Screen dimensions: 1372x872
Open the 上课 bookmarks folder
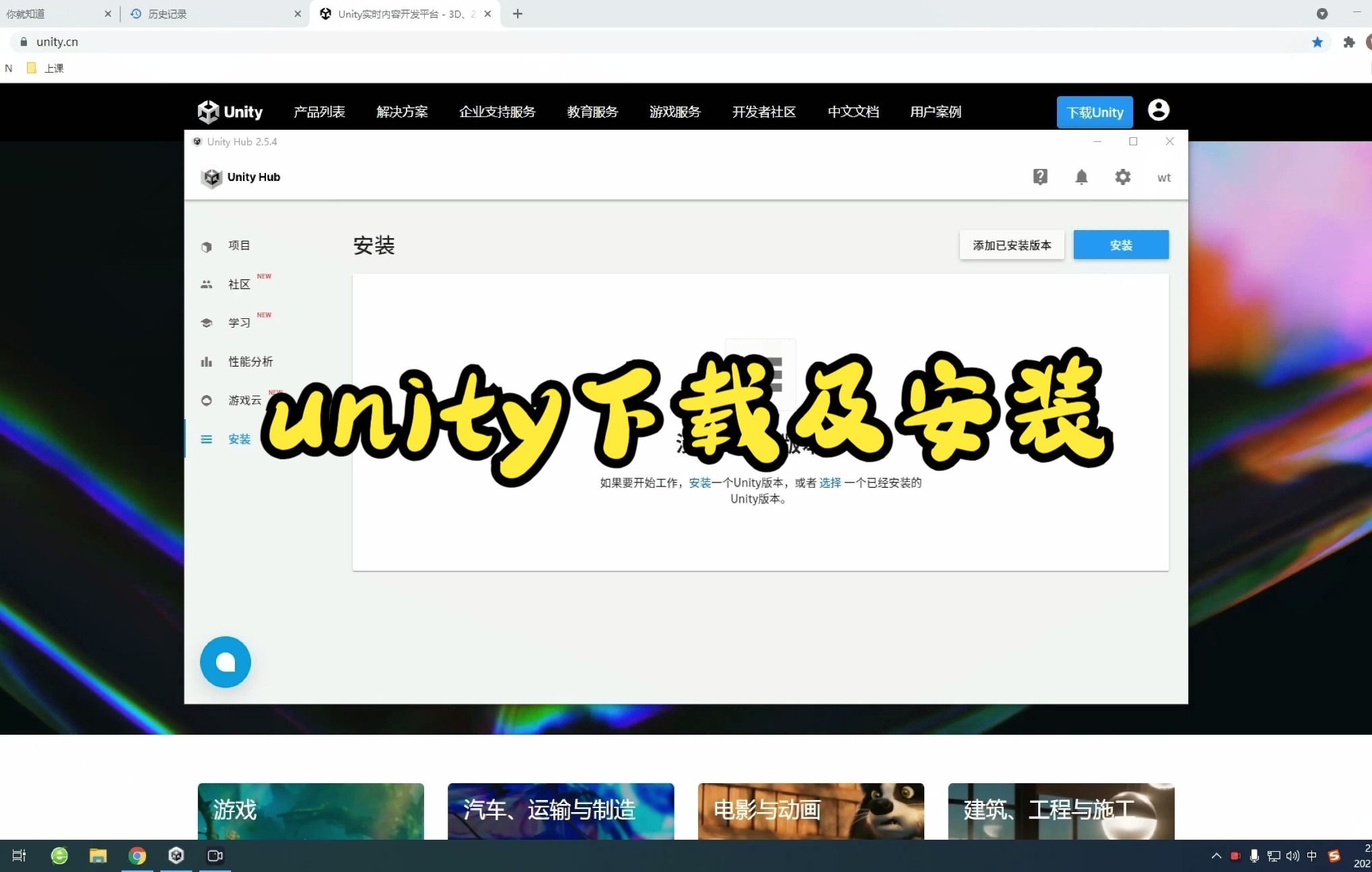(x=45, y=68)
